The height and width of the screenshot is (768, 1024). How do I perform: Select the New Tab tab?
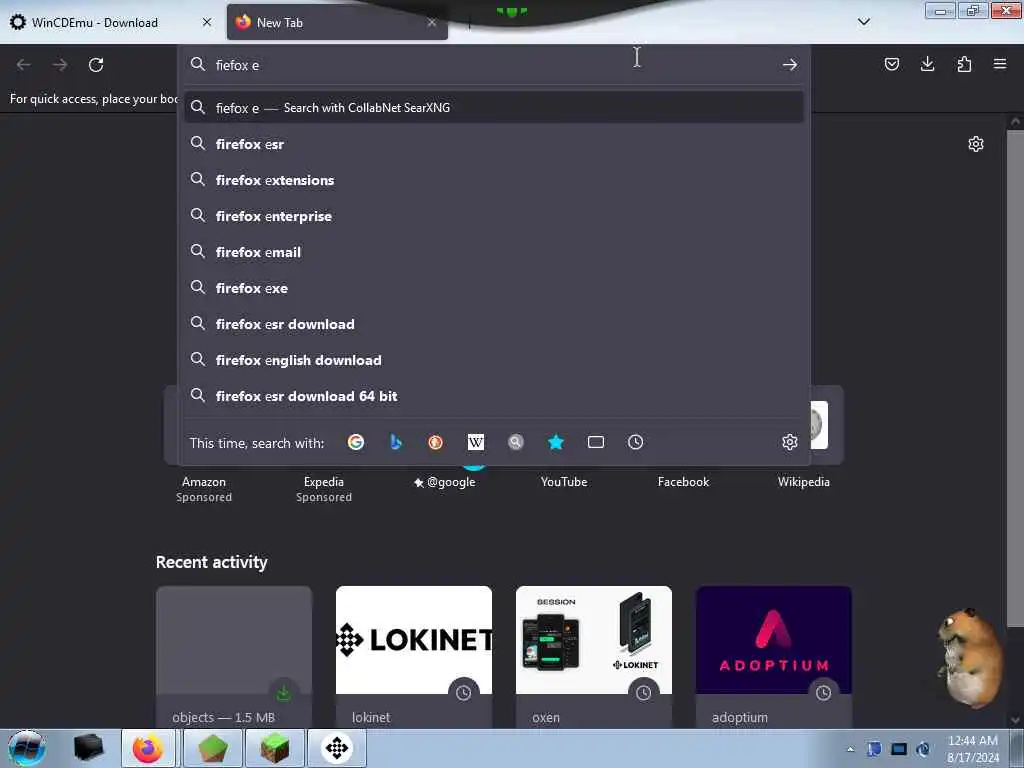pyautogui.click(x=337, y=22)
